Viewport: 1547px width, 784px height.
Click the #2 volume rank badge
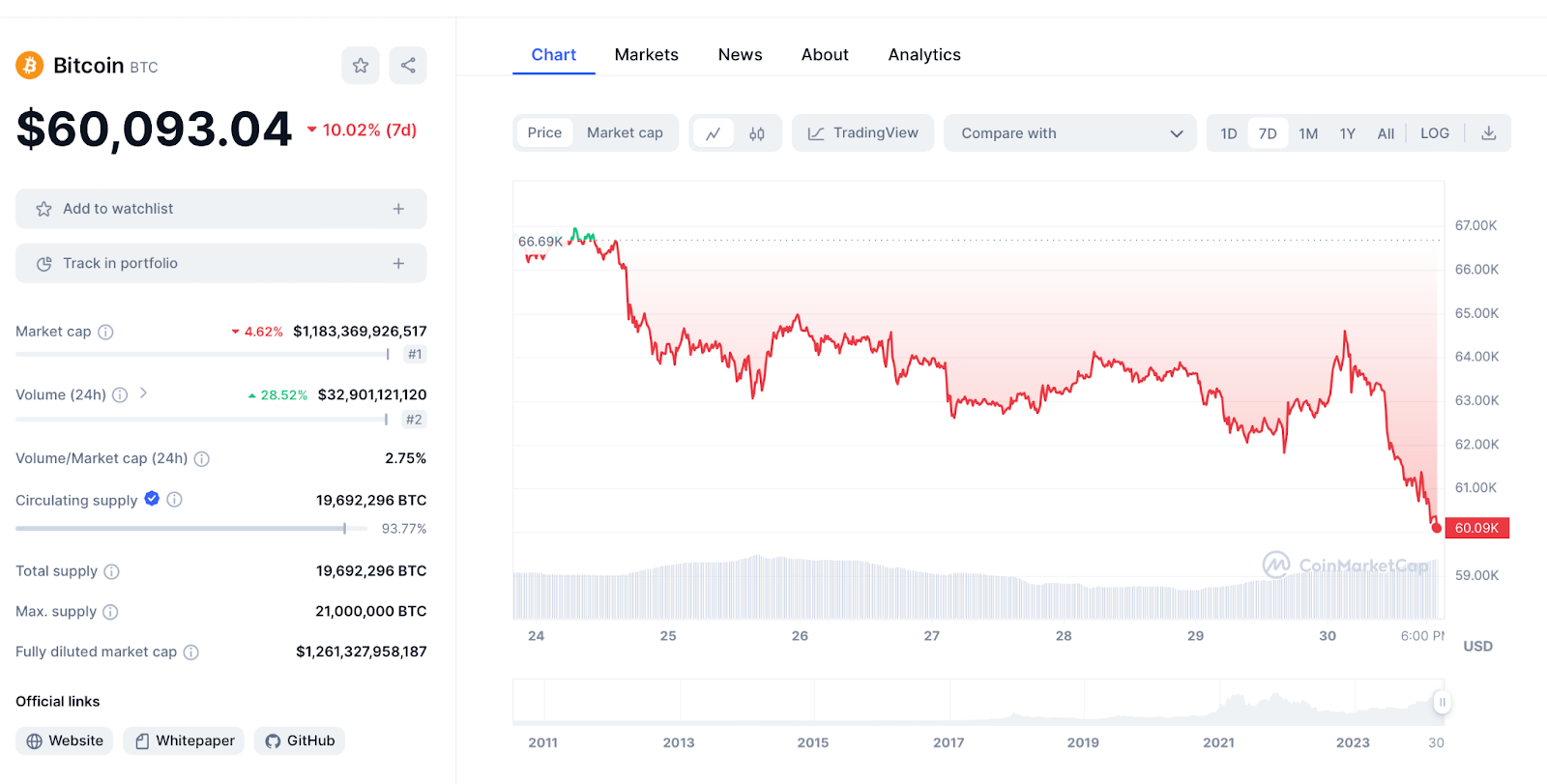[414, 420]
